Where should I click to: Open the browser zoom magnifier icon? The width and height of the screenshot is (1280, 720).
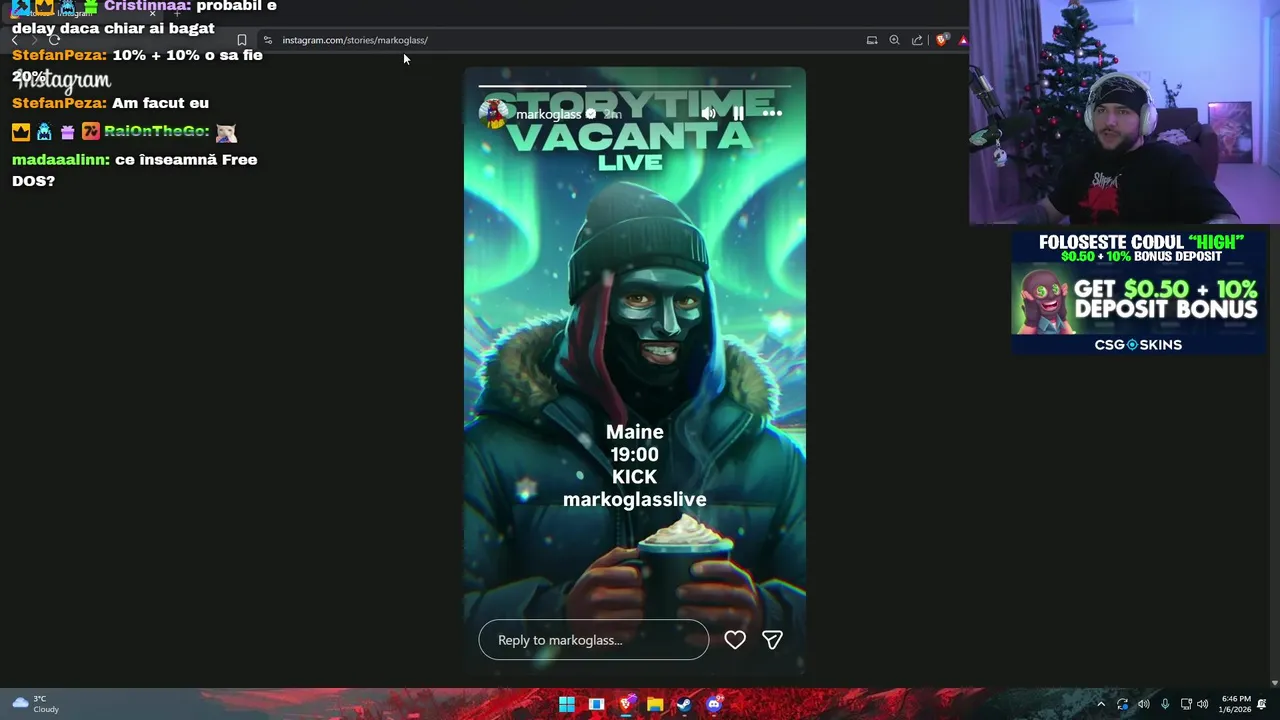894,40
